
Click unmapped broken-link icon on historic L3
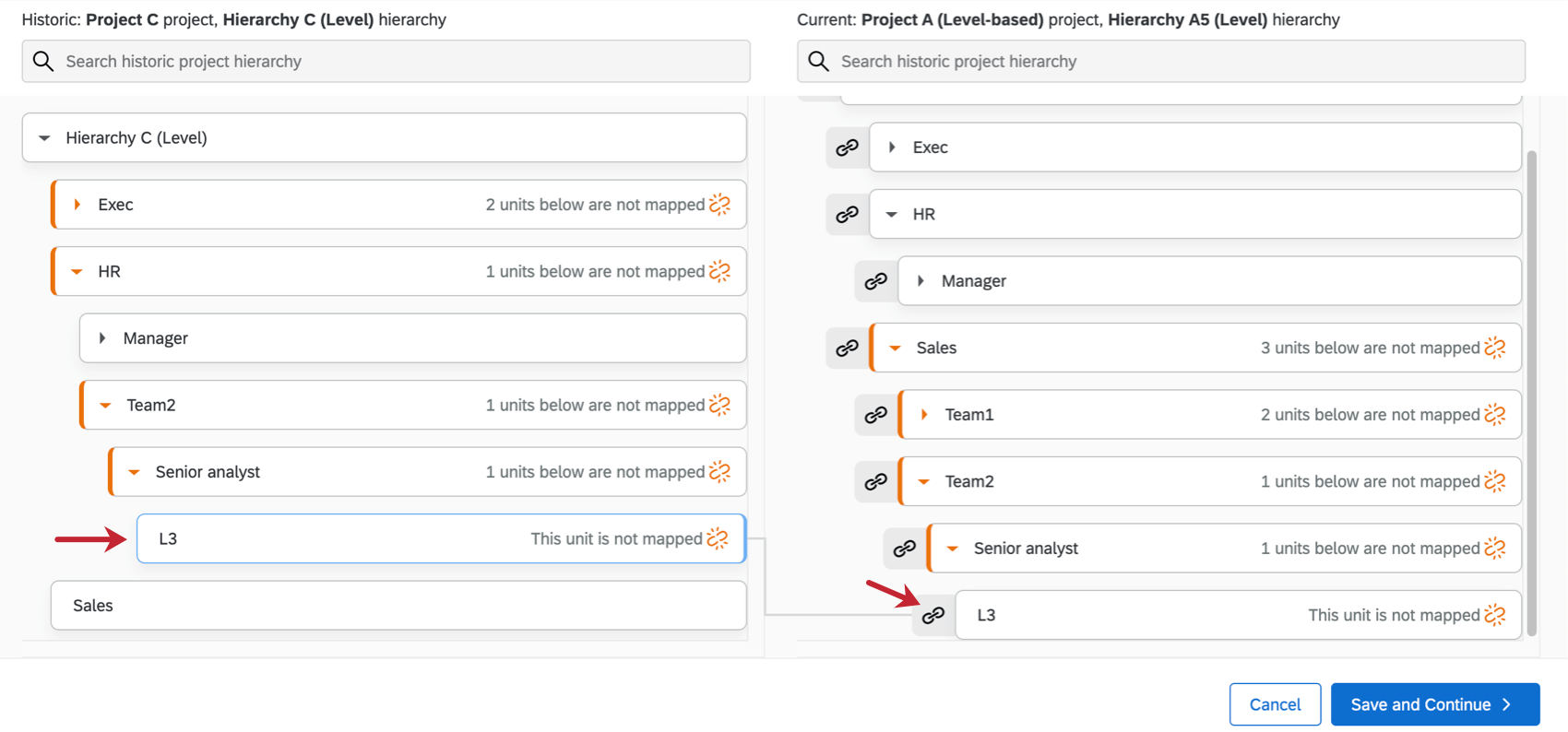click(718, 538)
